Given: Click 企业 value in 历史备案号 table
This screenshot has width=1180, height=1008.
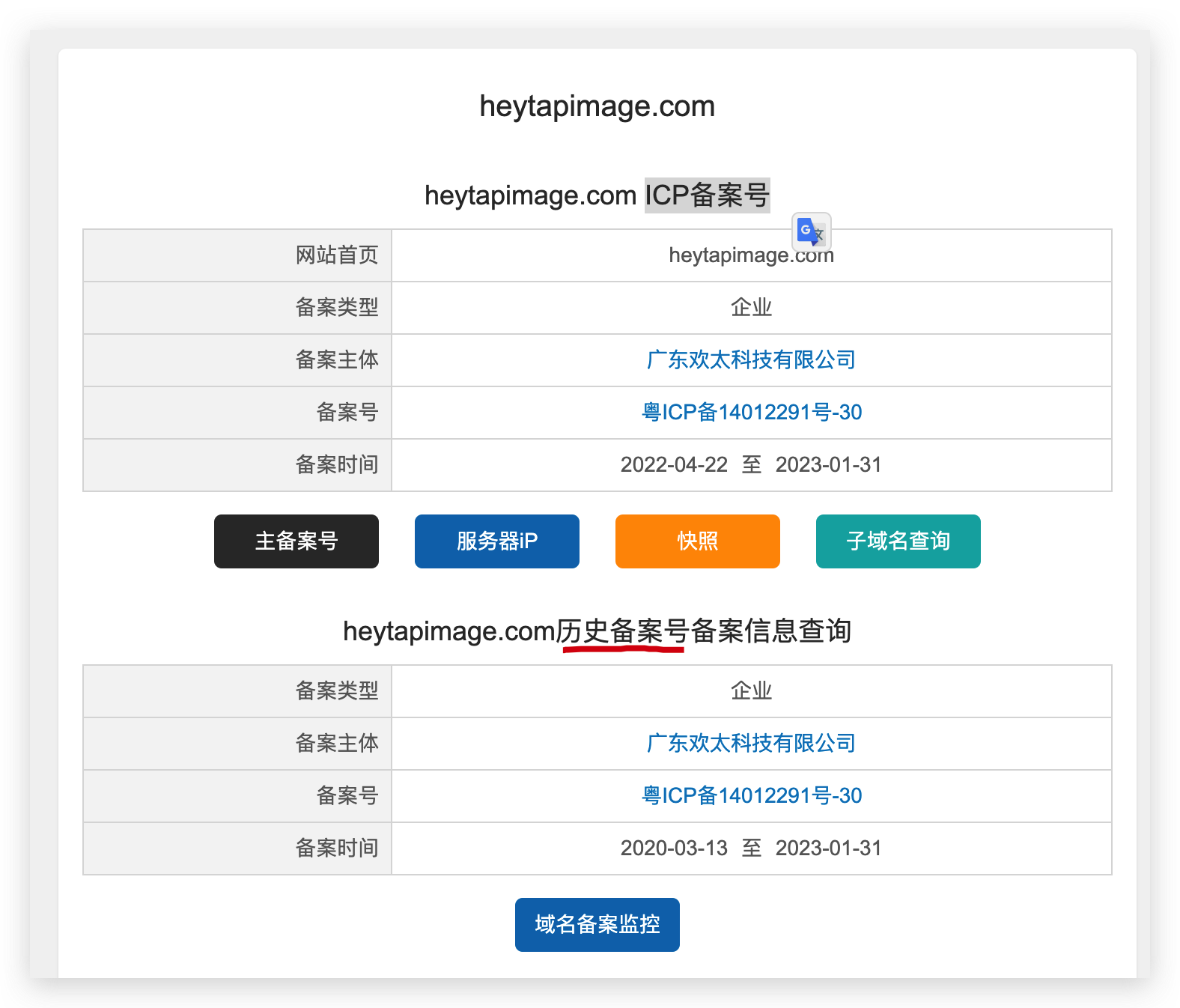Looking at the screenshot, I should click(x=751, y=691).
